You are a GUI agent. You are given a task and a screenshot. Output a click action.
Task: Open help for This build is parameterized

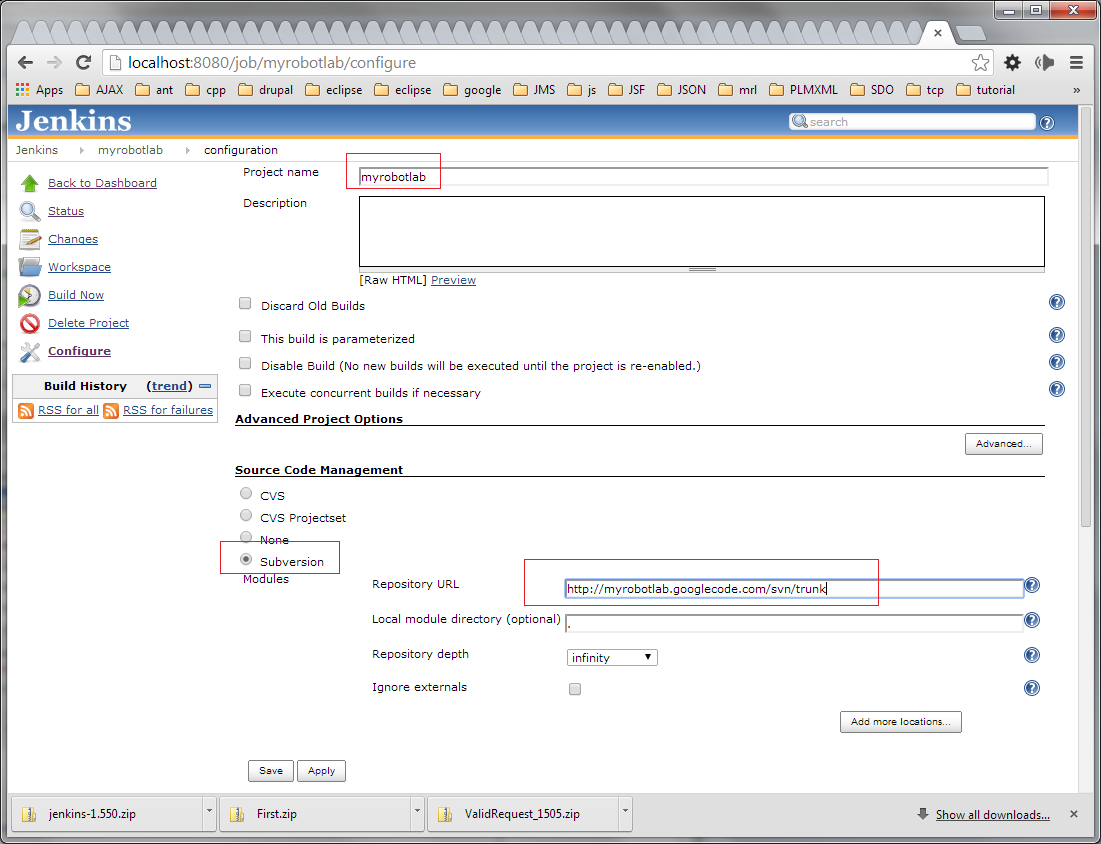1056,335
